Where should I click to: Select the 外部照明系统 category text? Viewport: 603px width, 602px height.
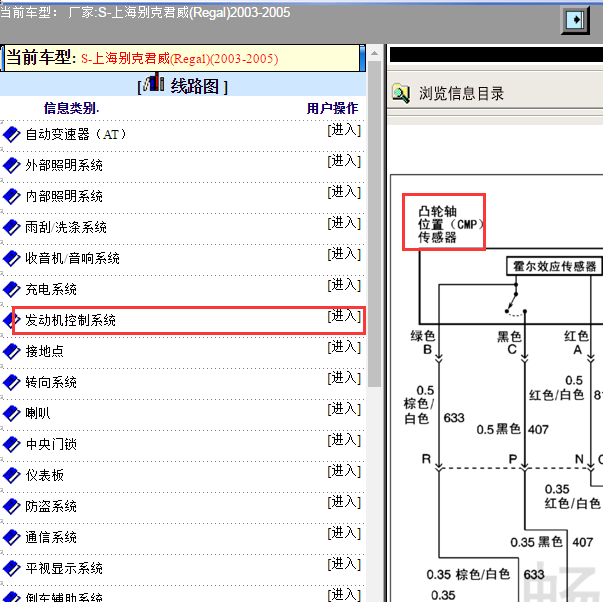(x=64, y=165)
